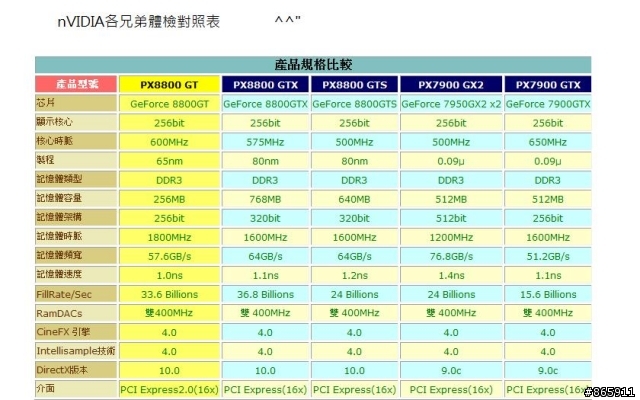Image resolution: width=640 pixels, height=400 pixels.
Task: Click the 600MHz core clock cell
Action: coord(169,142)
